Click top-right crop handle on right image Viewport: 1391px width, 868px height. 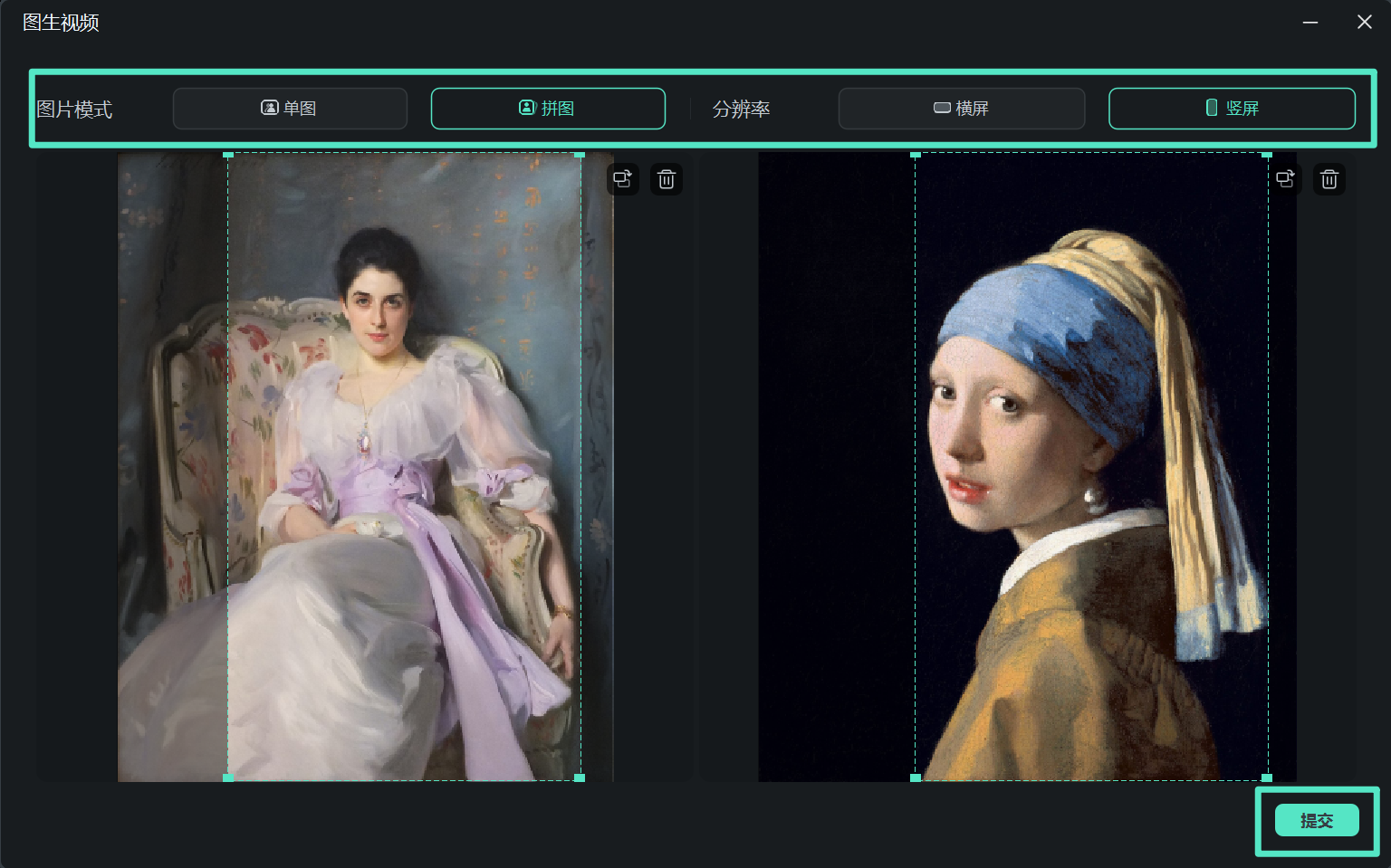[x=1267, y=155]
